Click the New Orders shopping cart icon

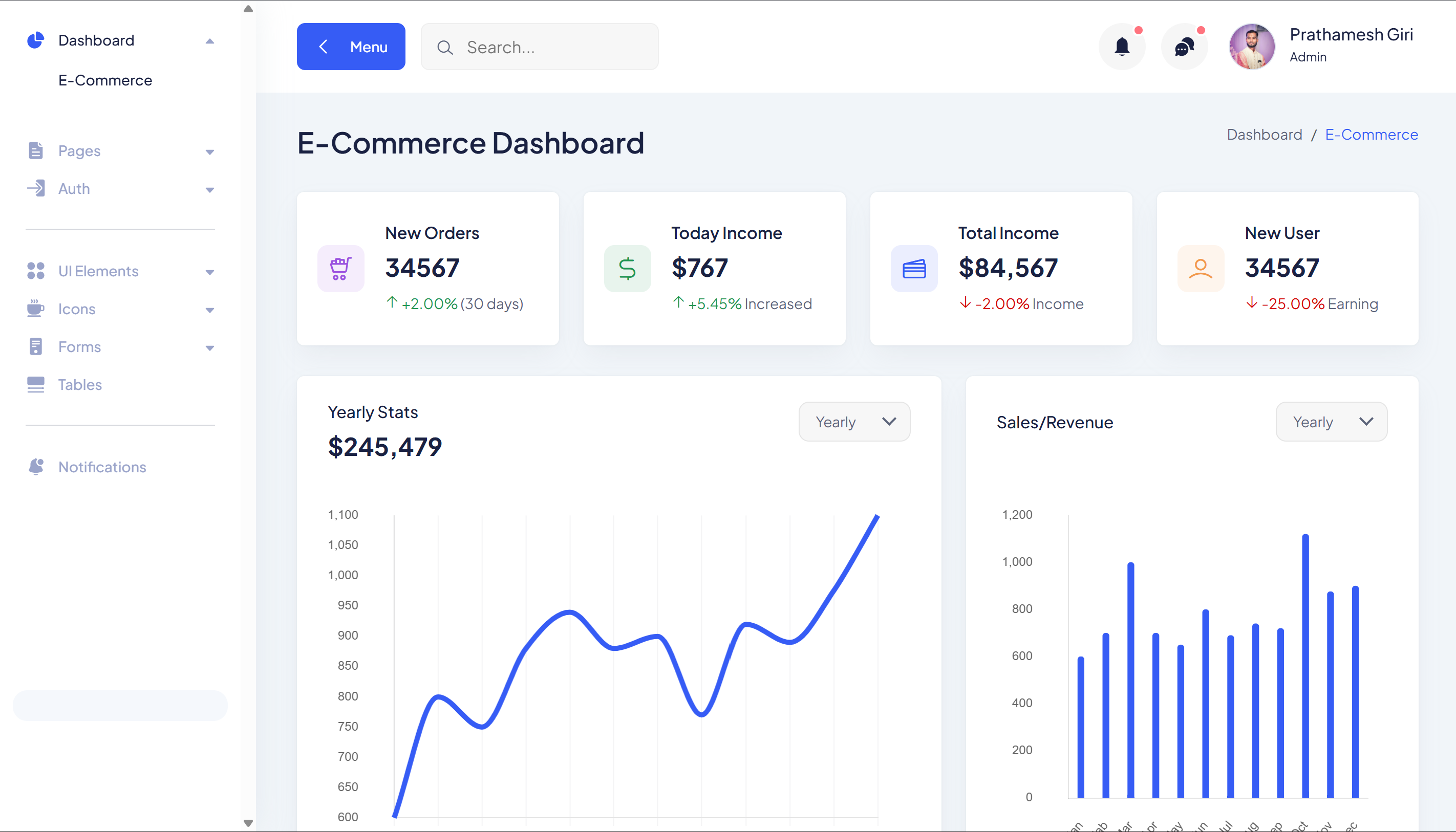point(340,269)
